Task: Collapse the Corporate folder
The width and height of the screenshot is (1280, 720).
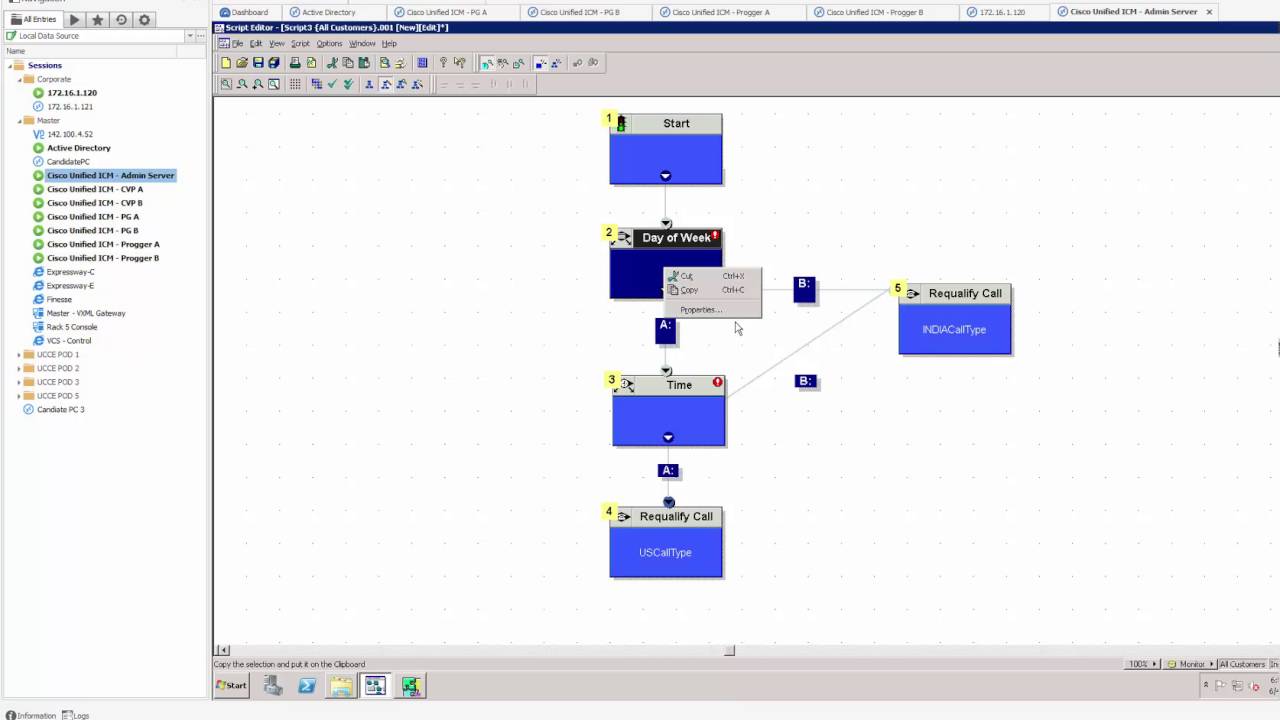Action: (19, 79)
